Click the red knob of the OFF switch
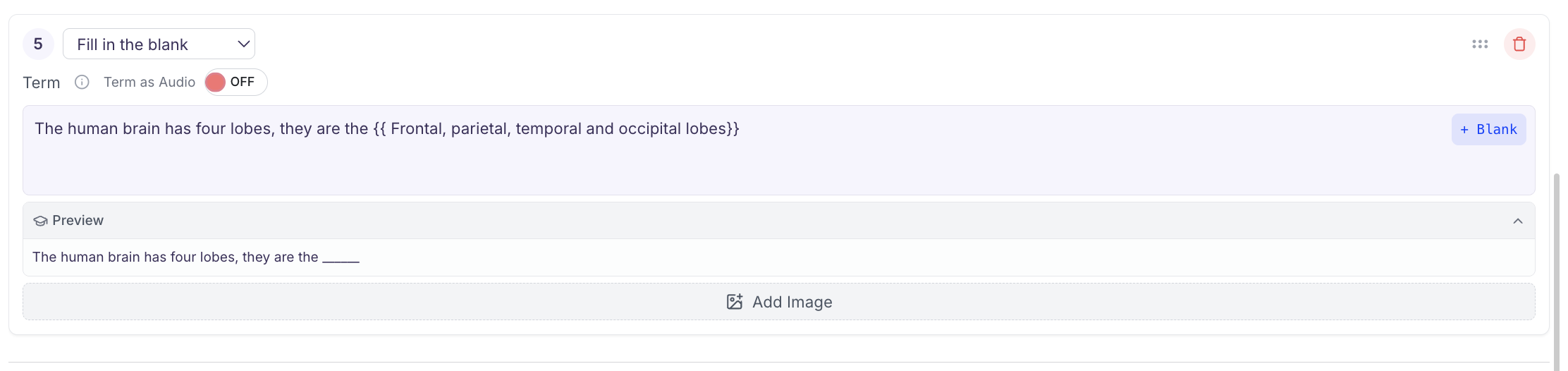Screen dimensions: 1568x371 point(216,83)
